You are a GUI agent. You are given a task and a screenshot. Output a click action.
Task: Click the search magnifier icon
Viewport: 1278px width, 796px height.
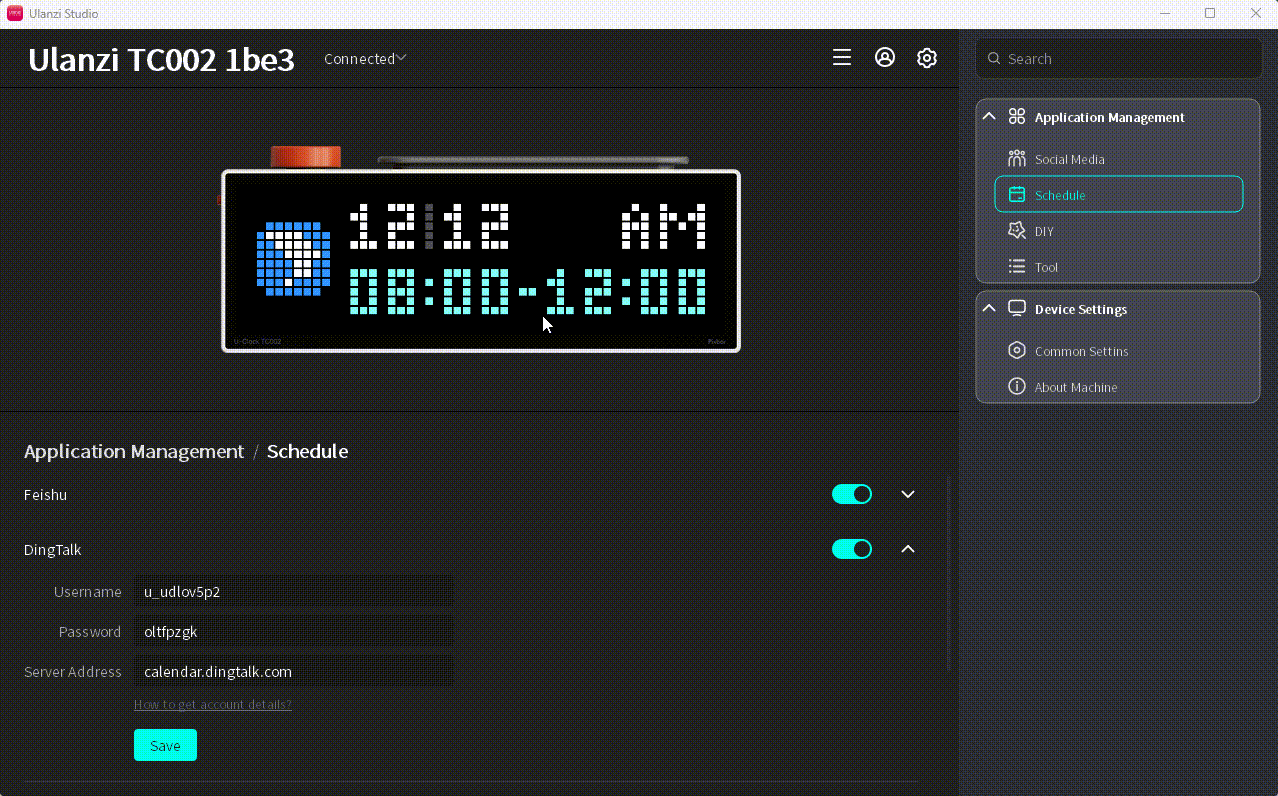(994, 59)
